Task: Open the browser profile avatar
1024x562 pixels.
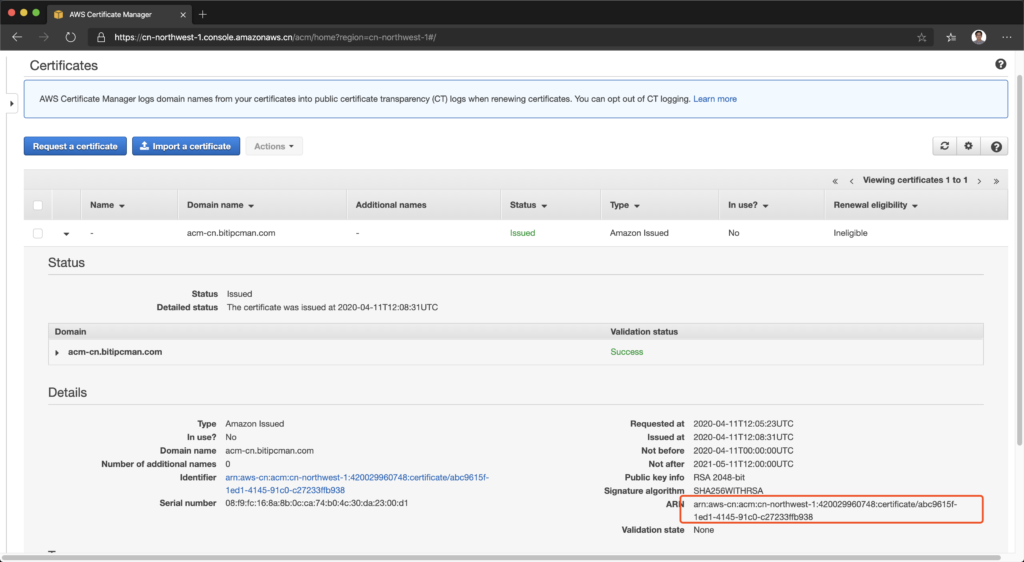Action: (x=978, y=37)
